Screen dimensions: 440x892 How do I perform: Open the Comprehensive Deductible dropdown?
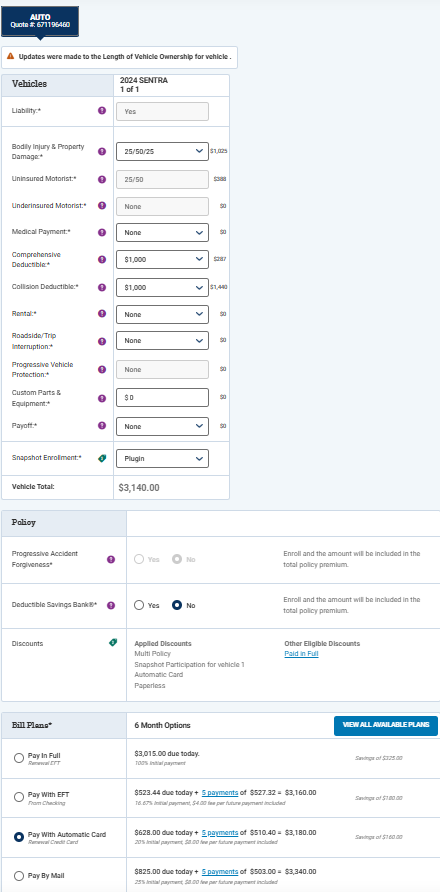tap(162, 259)
